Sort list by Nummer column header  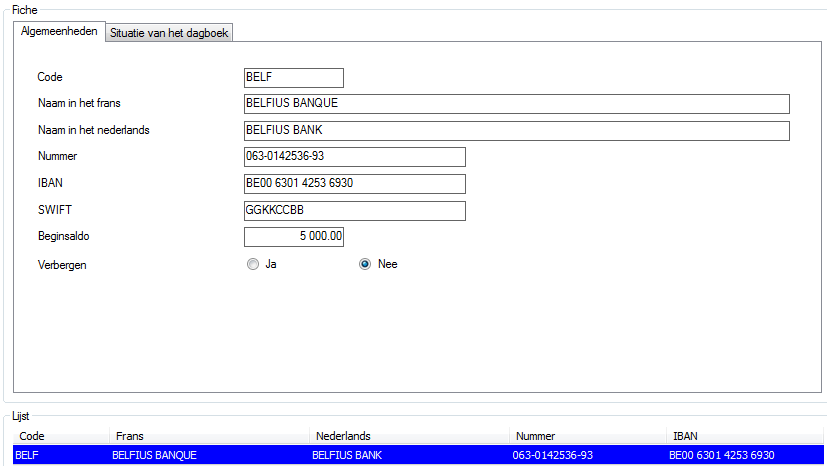(x=588, y=436)
